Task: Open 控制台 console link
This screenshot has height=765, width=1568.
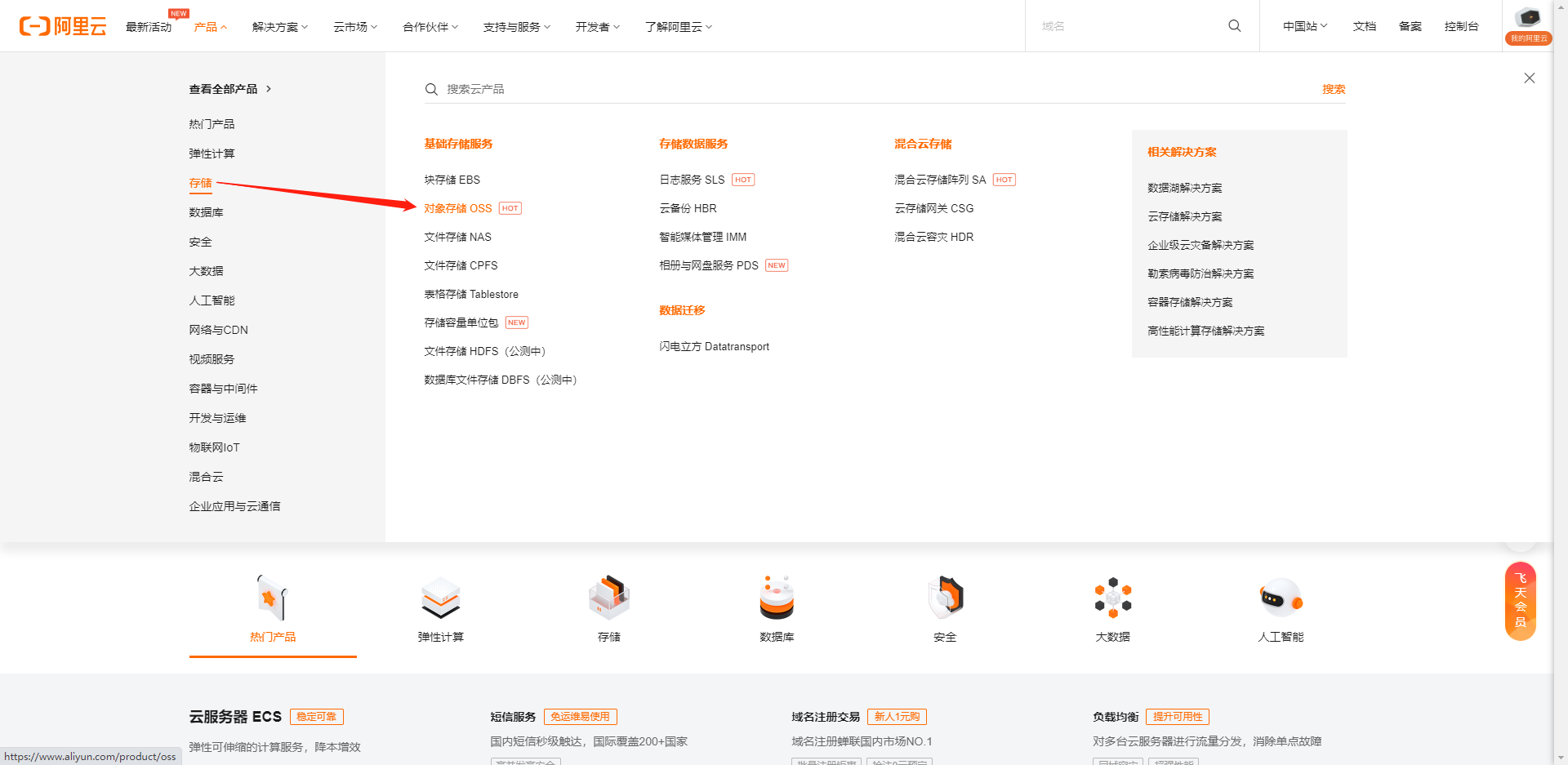Action: (1462, 26)
